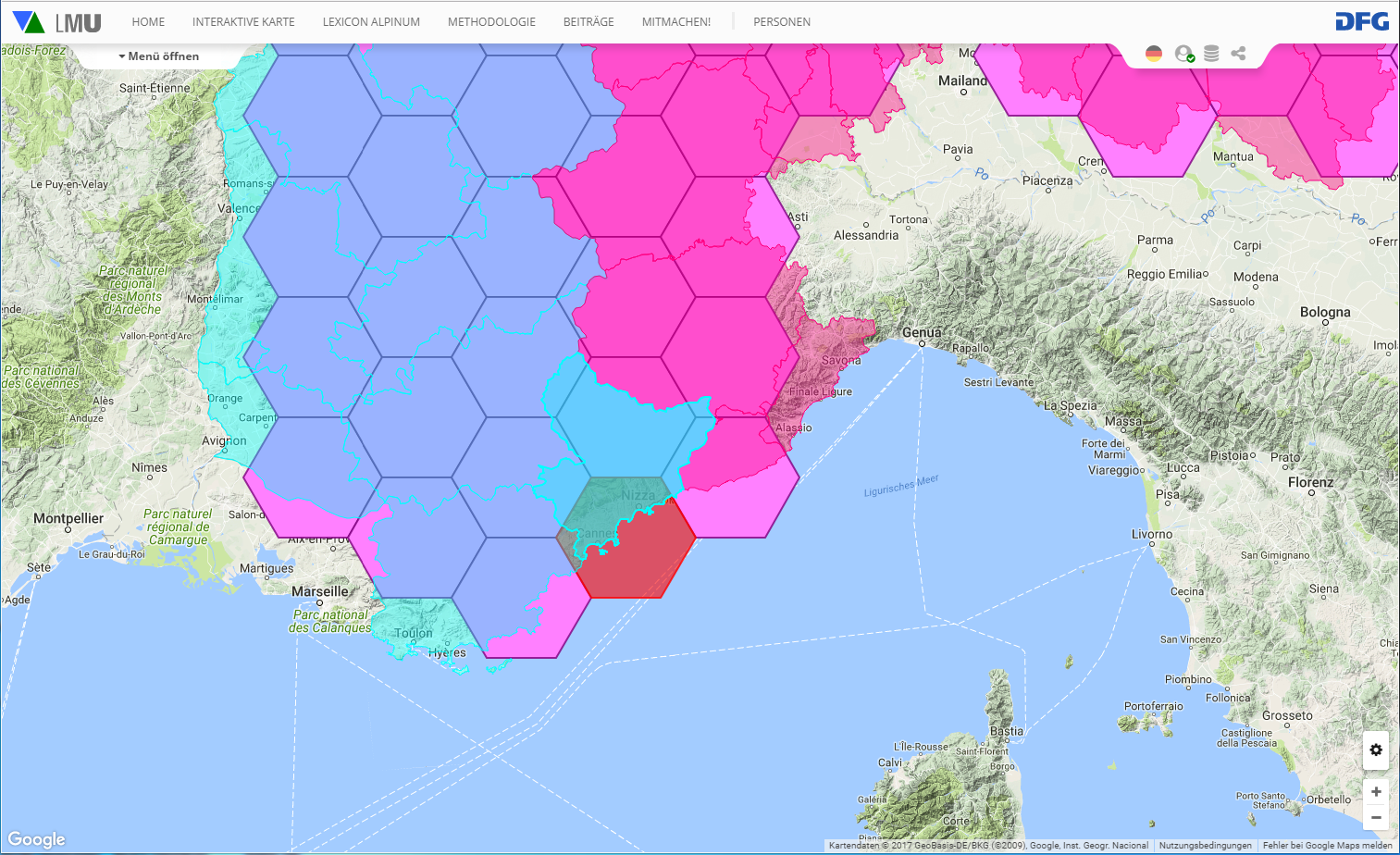Go to INTERAKTIVE KARTE
The image size is (1400, 855).
coord(243,22)
